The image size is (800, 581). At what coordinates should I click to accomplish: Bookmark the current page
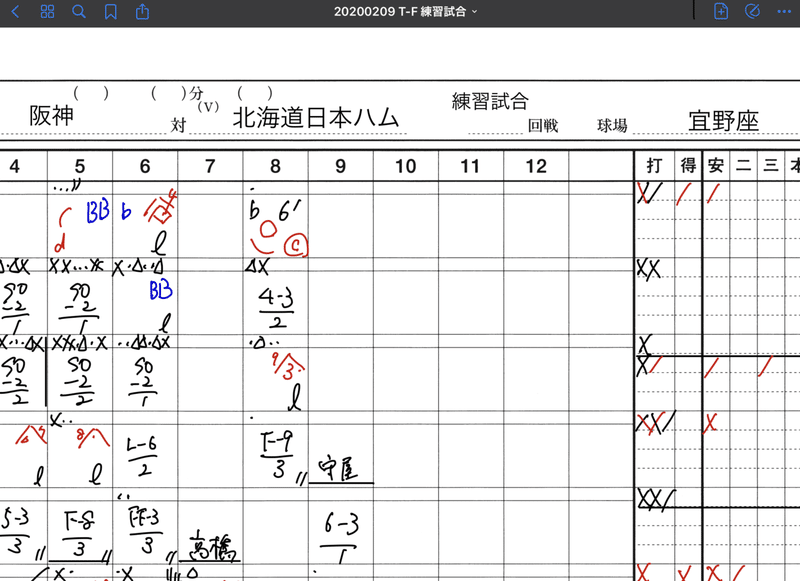(x=111, y=11)
